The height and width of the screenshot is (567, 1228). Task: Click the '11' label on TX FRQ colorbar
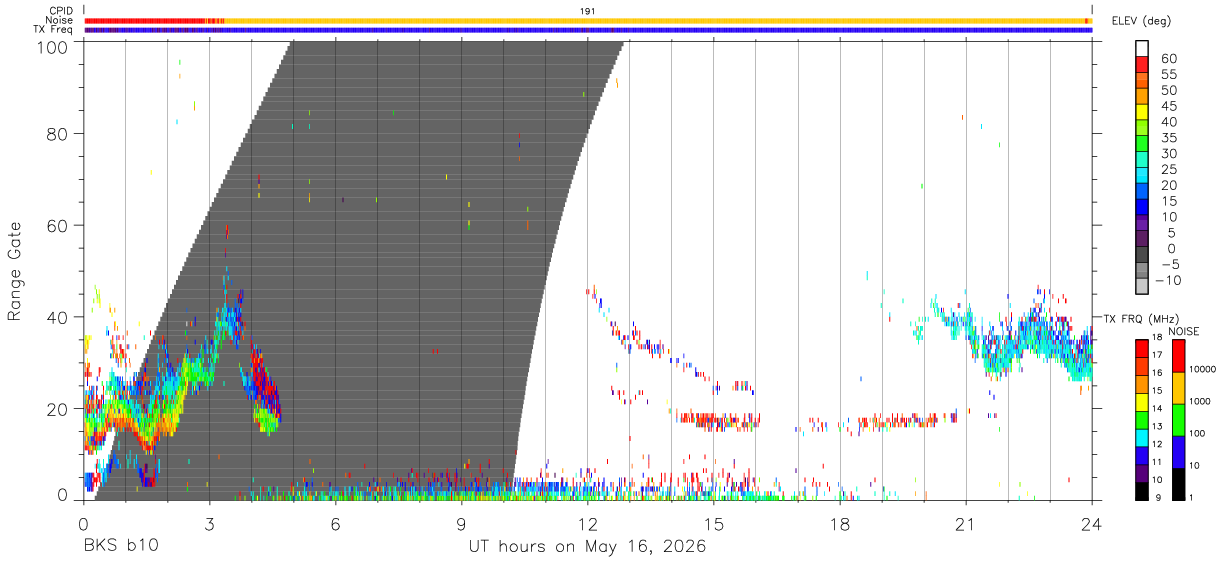[1159, 462]
